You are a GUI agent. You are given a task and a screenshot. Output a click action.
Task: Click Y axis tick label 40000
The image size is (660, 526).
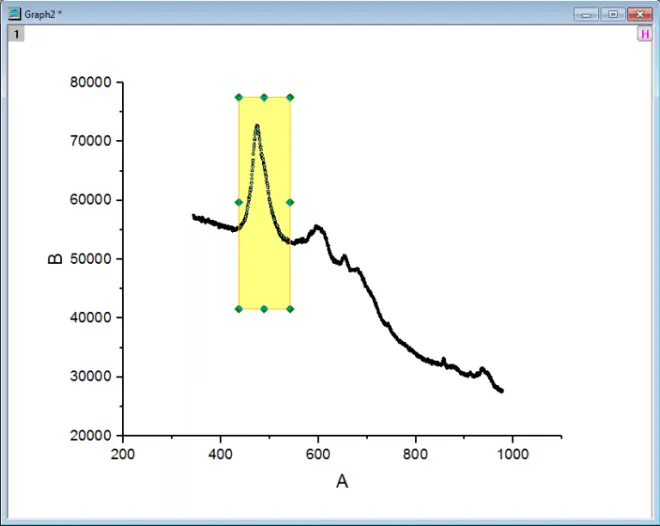tap(90, 317)
